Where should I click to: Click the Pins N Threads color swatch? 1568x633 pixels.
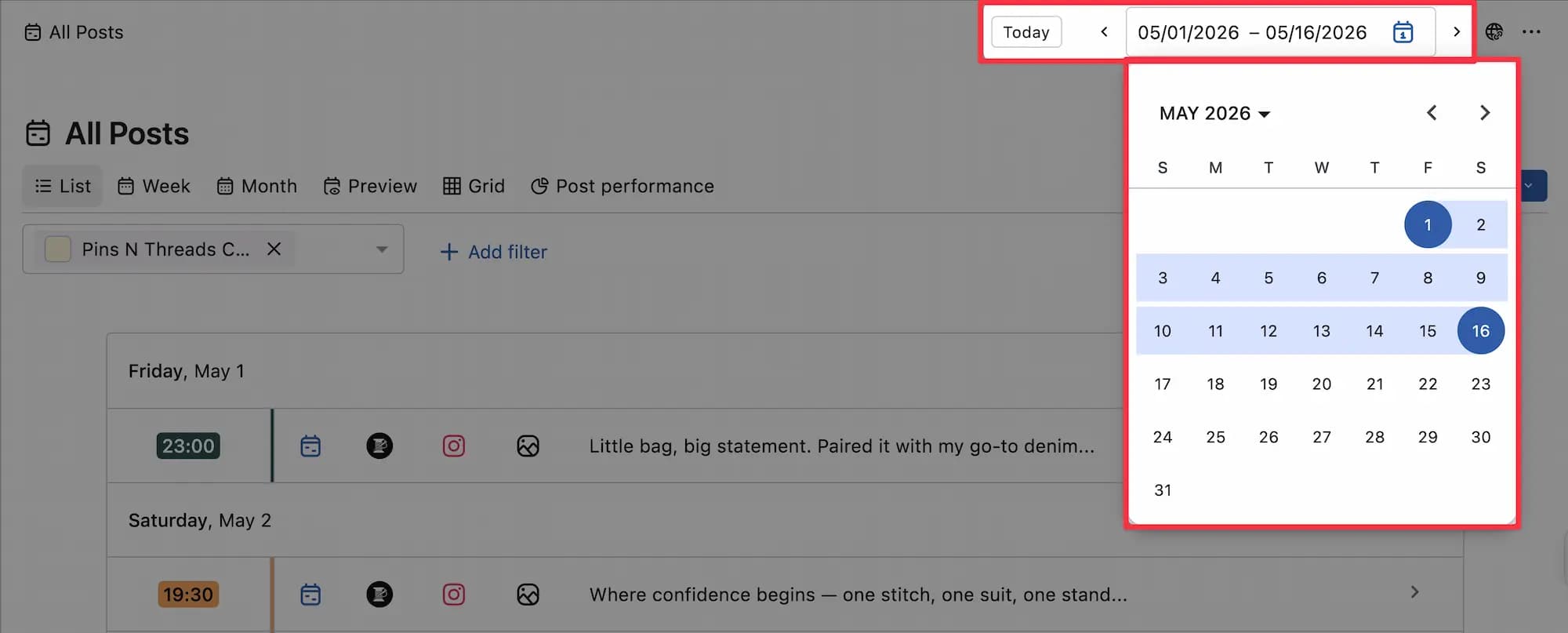click(58, 249)
